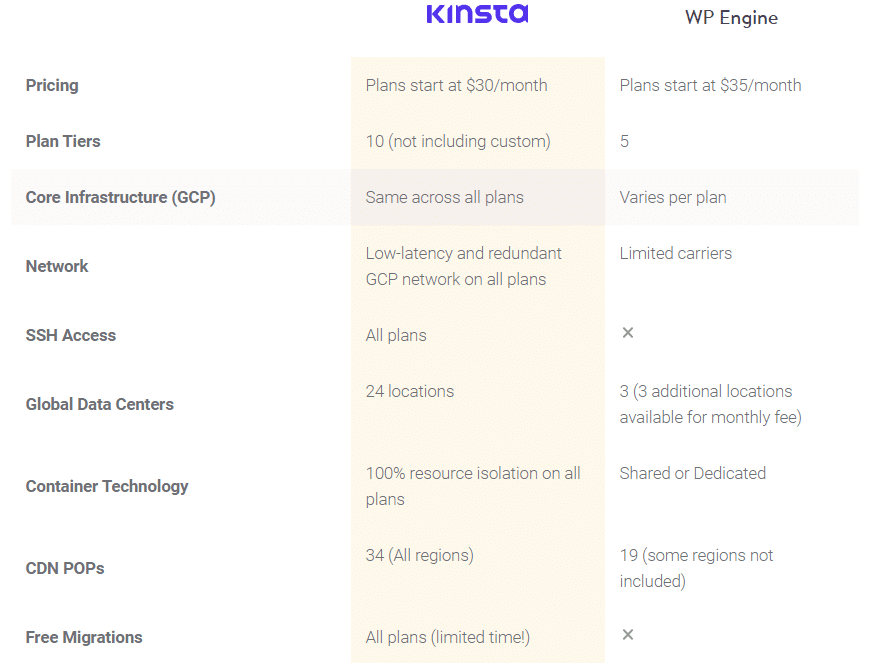Click "All plans (limited time!)" text

coord(448,637)
